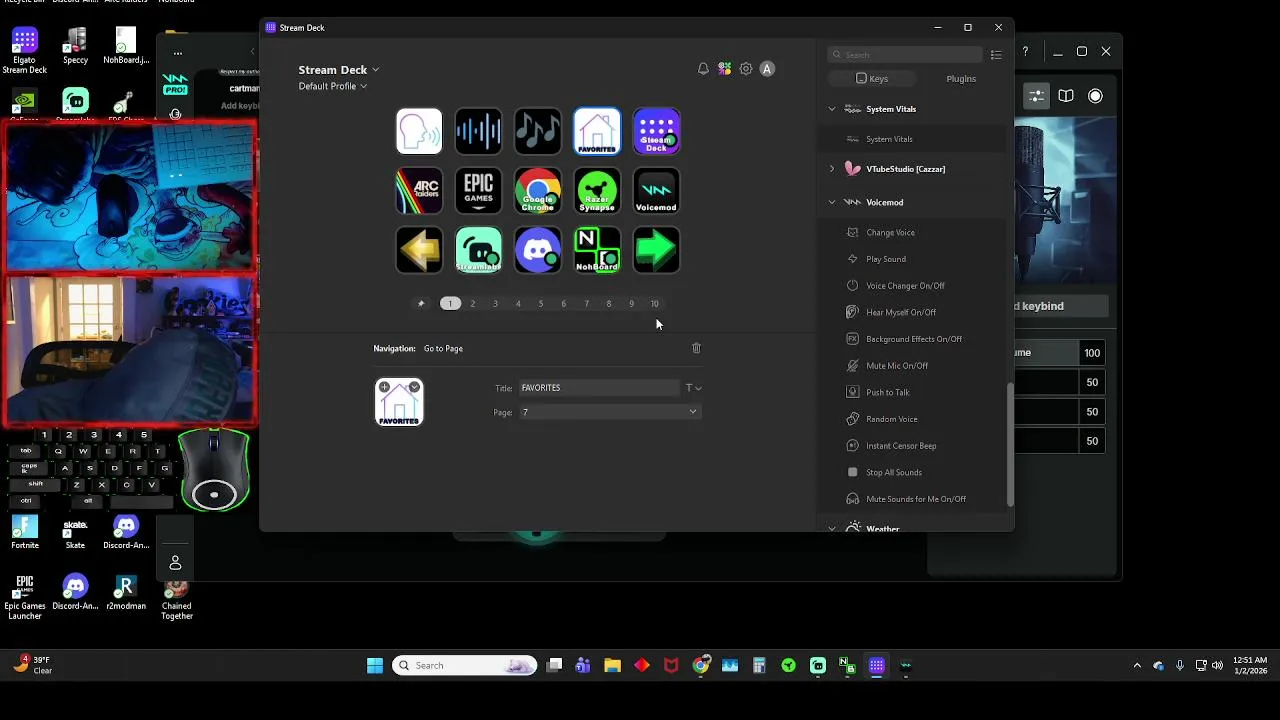Open Stream Deck notifications bell
Image resolution: width=1280 pixels, height=720 pixels.
[703, 69]
